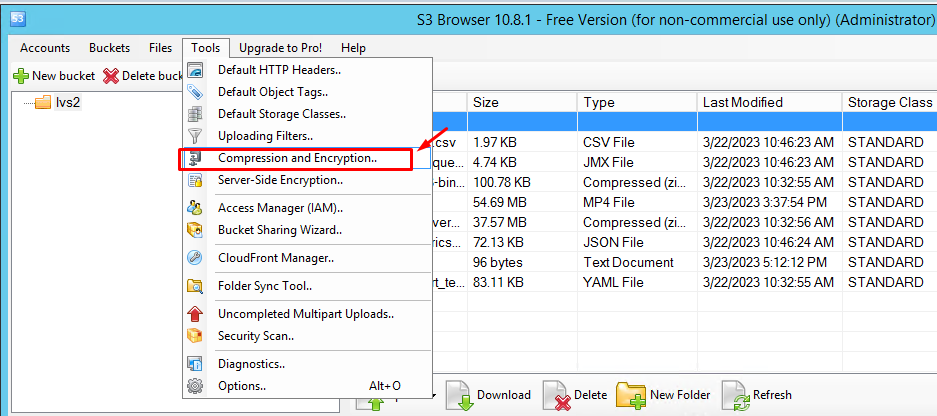Click the Security Scan icon
This screenshot has height=416, width=937.
click(x=195, y=336)
